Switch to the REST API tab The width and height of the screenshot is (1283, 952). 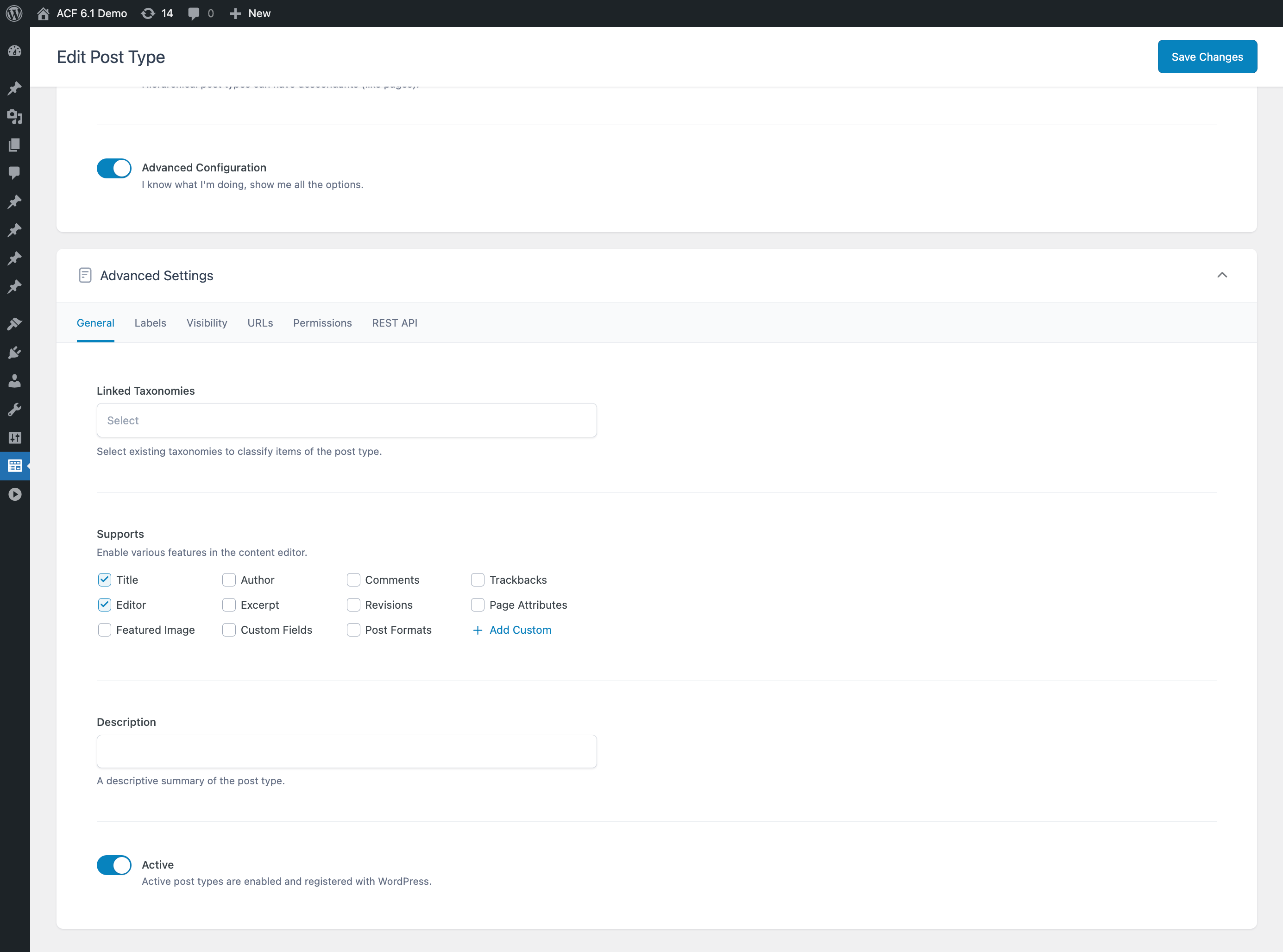[x=394, y=322]
